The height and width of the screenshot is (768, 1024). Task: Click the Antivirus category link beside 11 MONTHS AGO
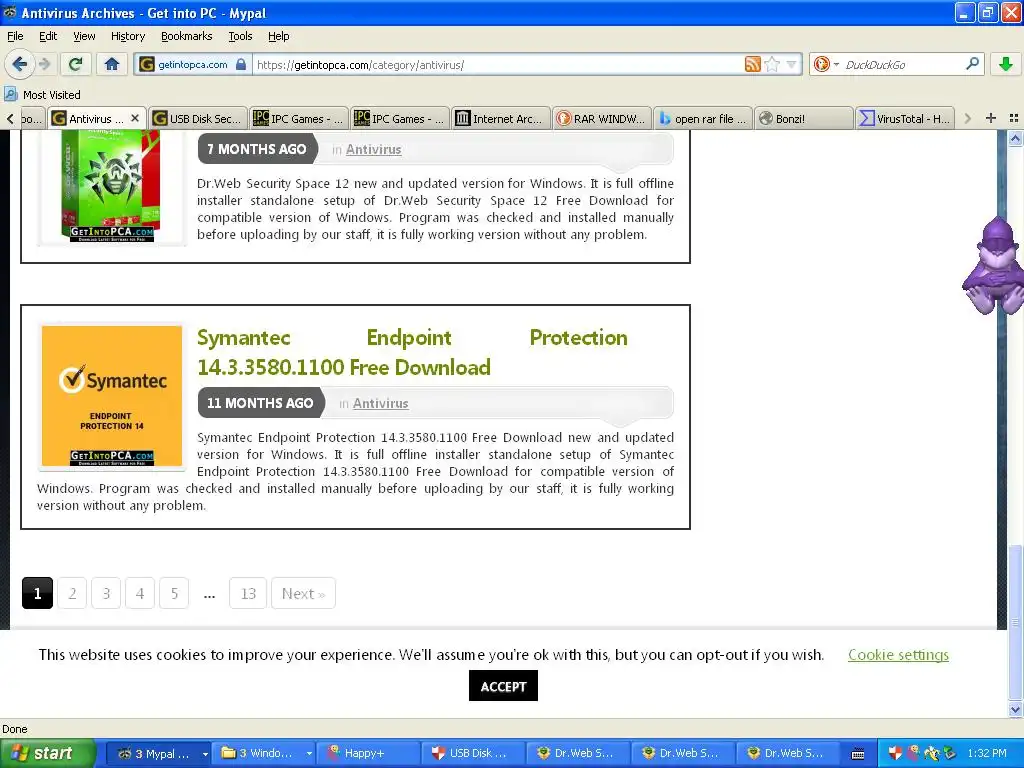pyautogui.click(x=381, y=403)
